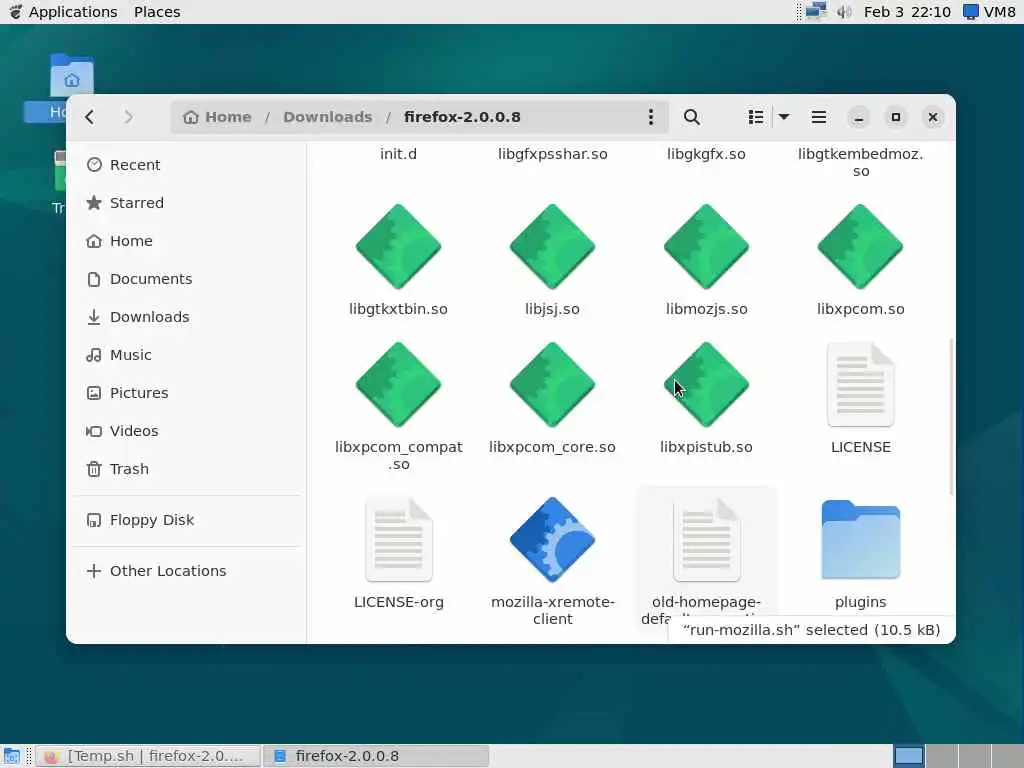The image size is (1024, 768).
Task: Open Floppy Disk in the sidebar
Action: click(x=186, y=520)
